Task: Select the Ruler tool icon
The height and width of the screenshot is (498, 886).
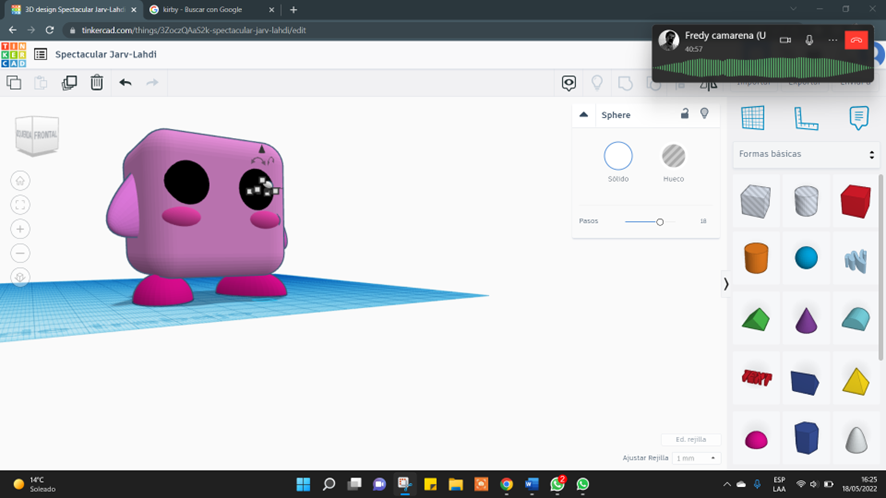Action: (806, 118)
